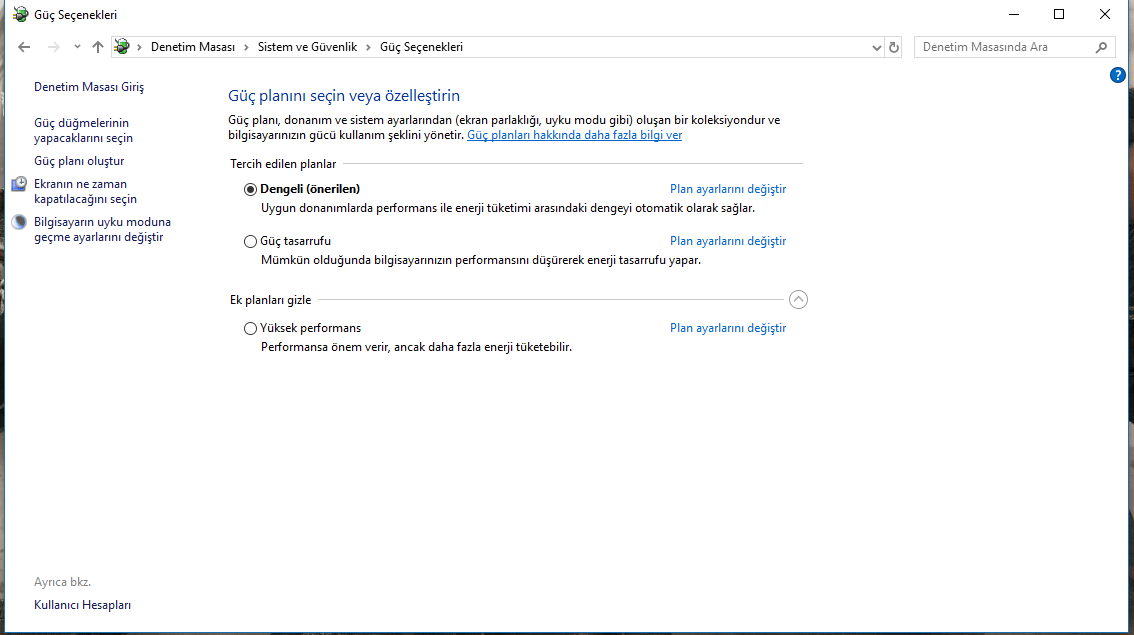Viewport: 1134px width, 635px height.
Task: Navigate to Sistem ve Güvenlik breadcrumb
Action: [x=307, y=47]
